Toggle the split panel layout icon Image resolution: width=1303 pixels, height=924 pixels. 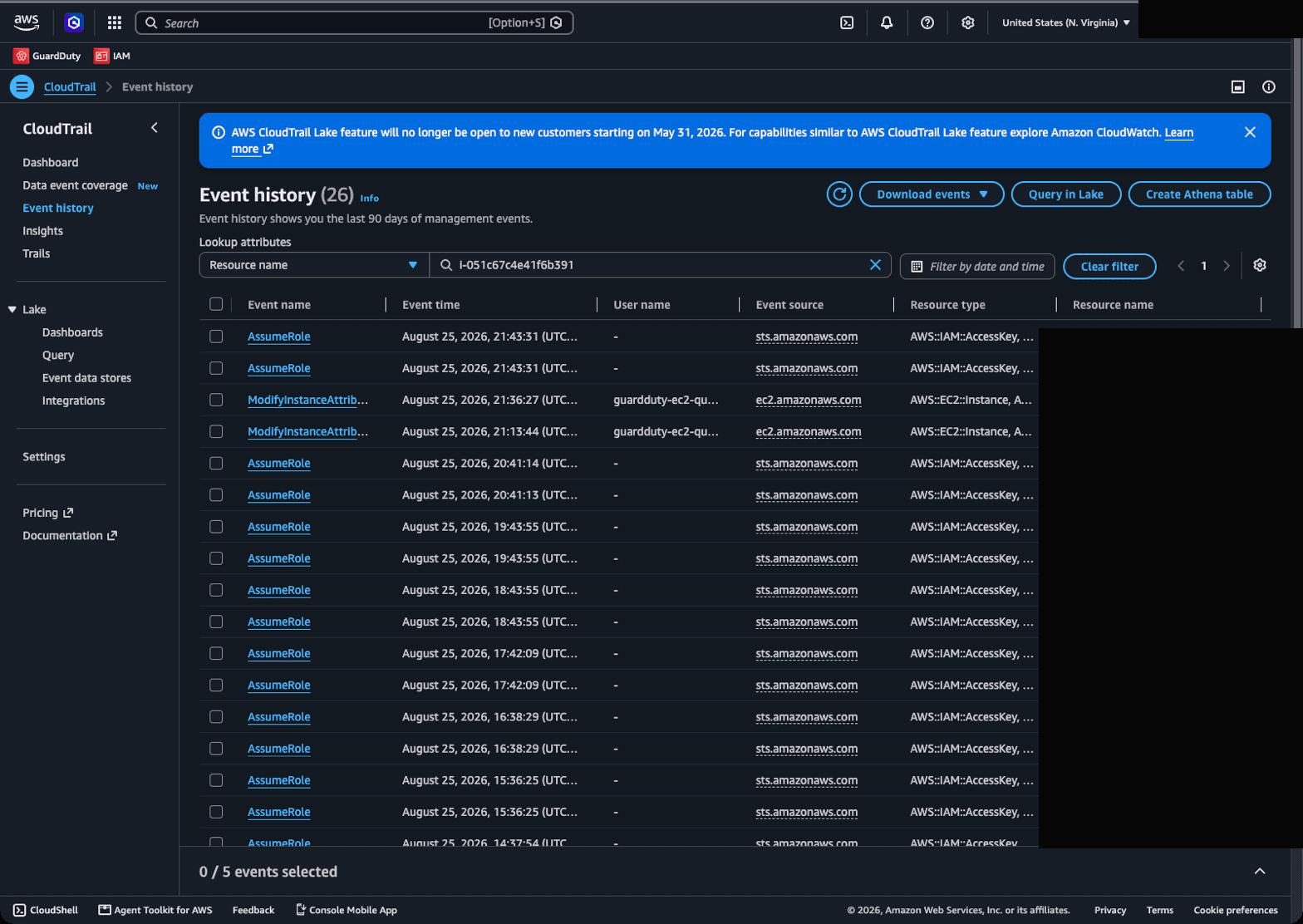pyautogui.click(x=1238, y=86)
